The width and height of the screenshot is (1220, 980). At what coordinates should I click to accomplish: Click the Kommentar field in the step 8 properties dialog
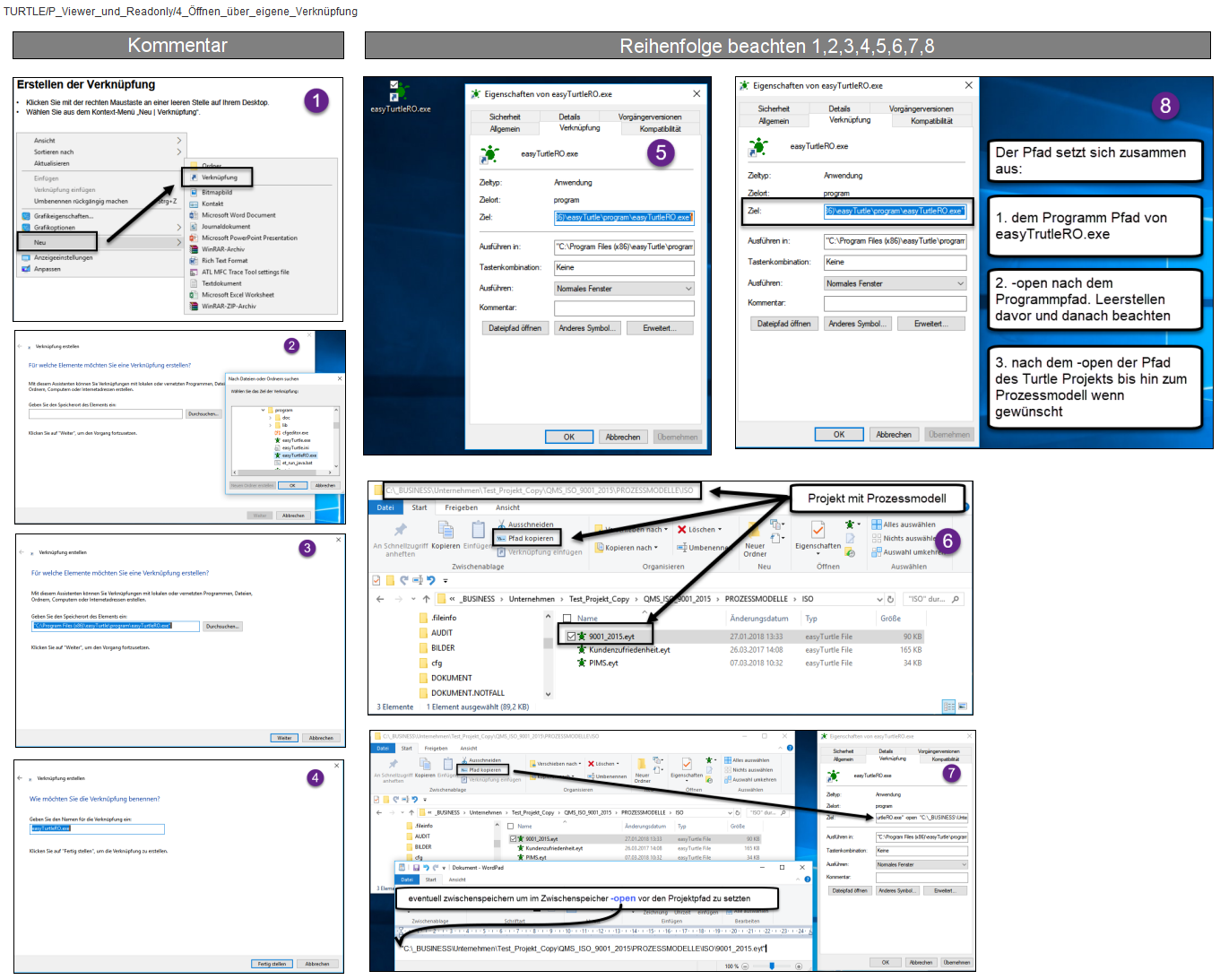(896, 304)
